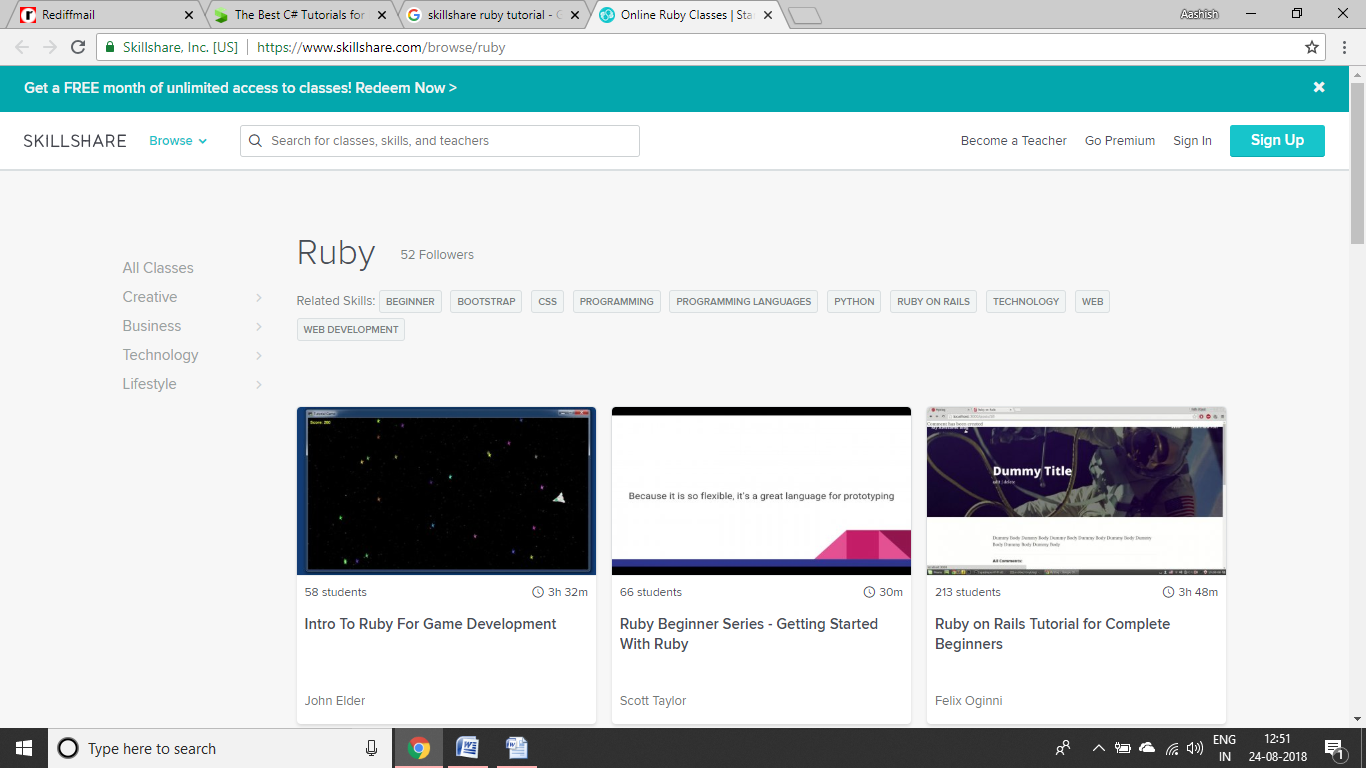This screenshot has height=768, width=1366.
Task: Click the secure padlock icon
Action: 110,47
